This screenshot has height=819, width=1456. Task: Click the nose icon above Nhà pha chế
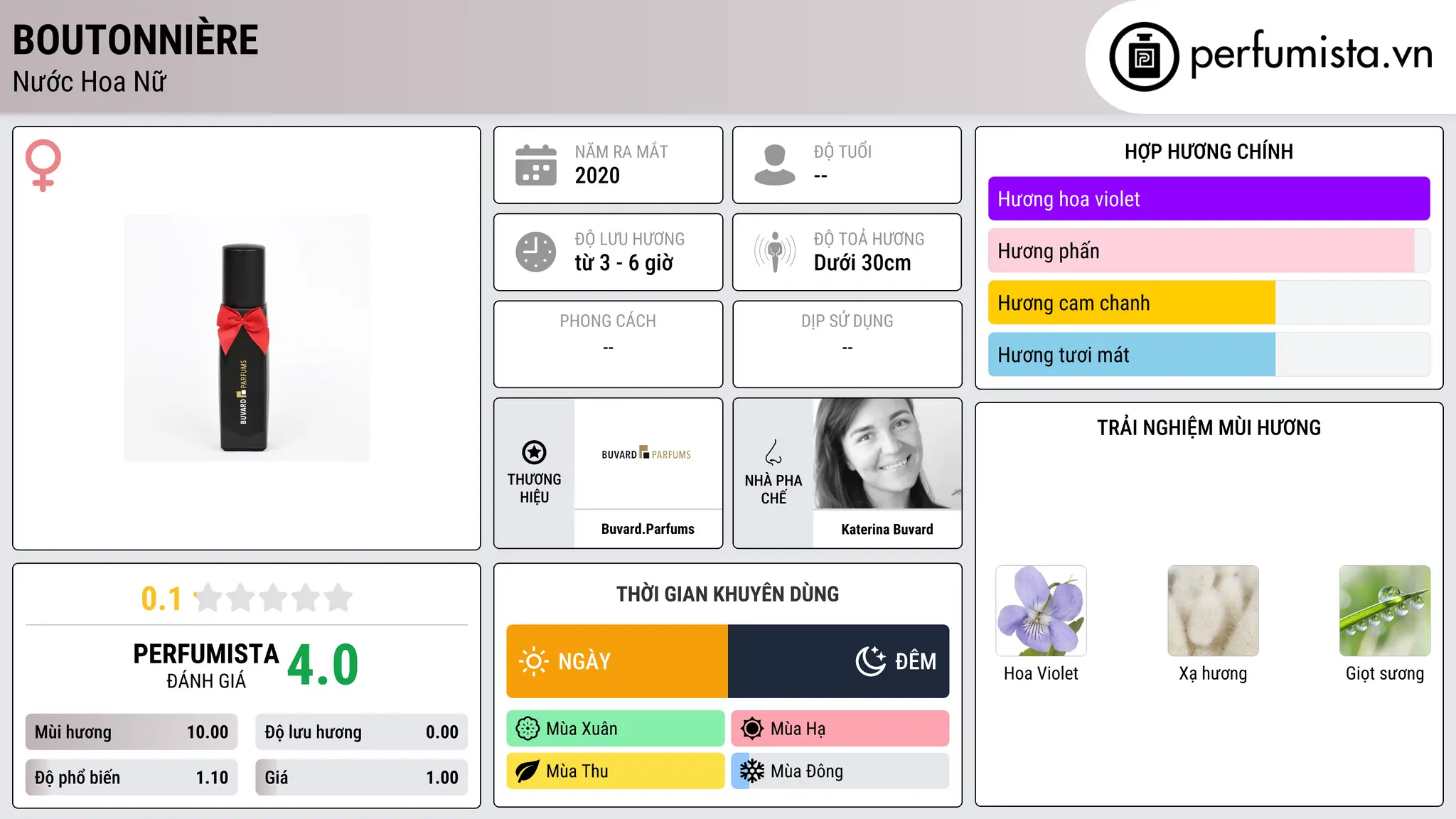773,452
